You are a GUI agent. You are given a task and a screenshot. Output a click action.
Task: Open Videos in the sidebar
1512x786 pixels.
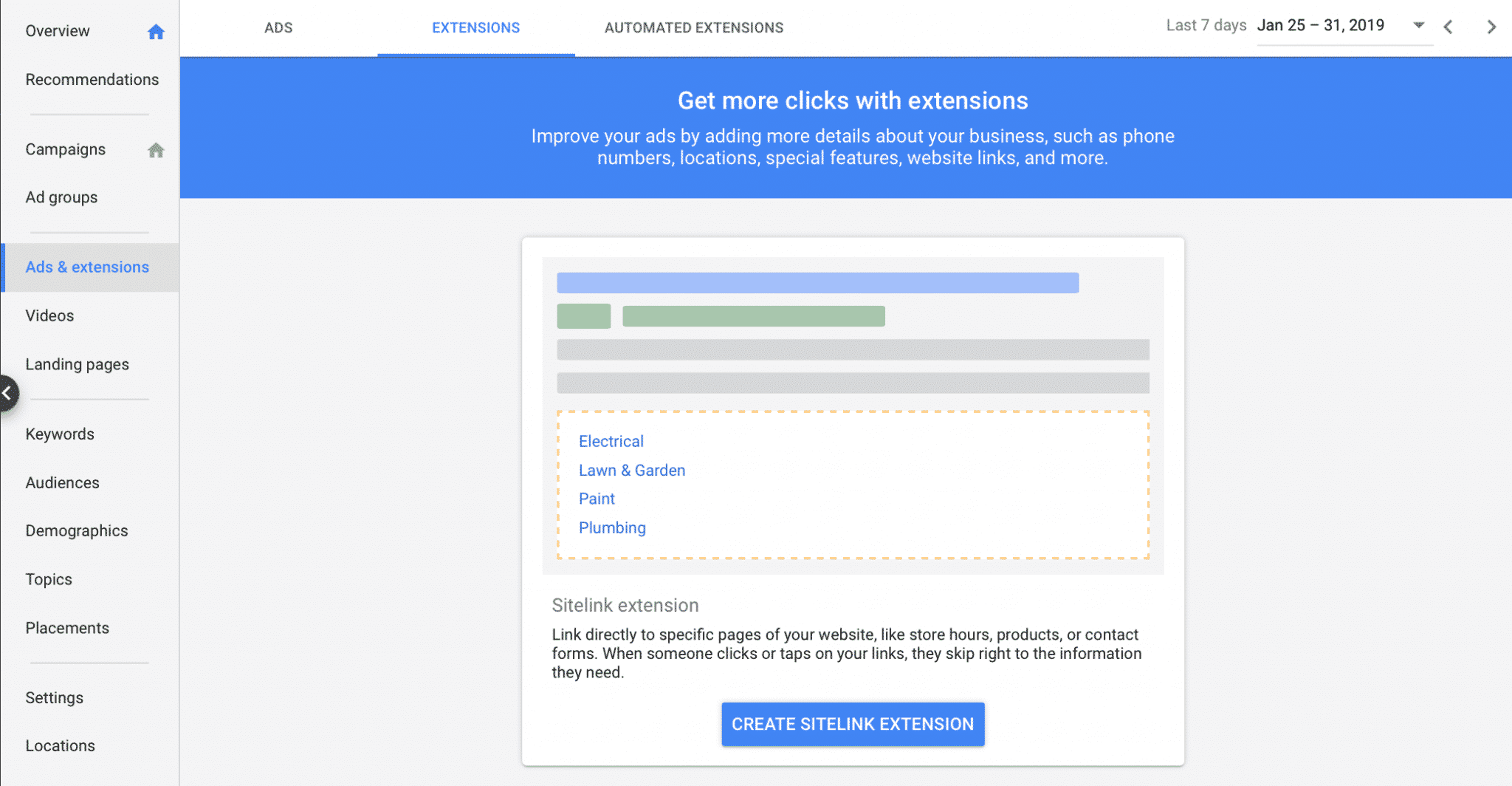(x=49, y=315)
